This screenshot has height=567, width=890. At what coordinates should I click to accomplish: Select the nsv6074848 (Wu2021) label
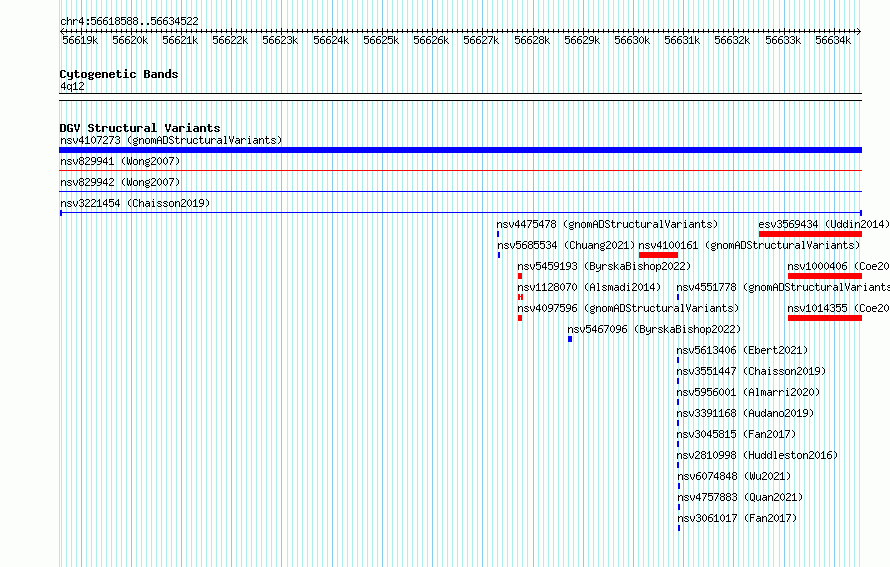pos(734,476)
